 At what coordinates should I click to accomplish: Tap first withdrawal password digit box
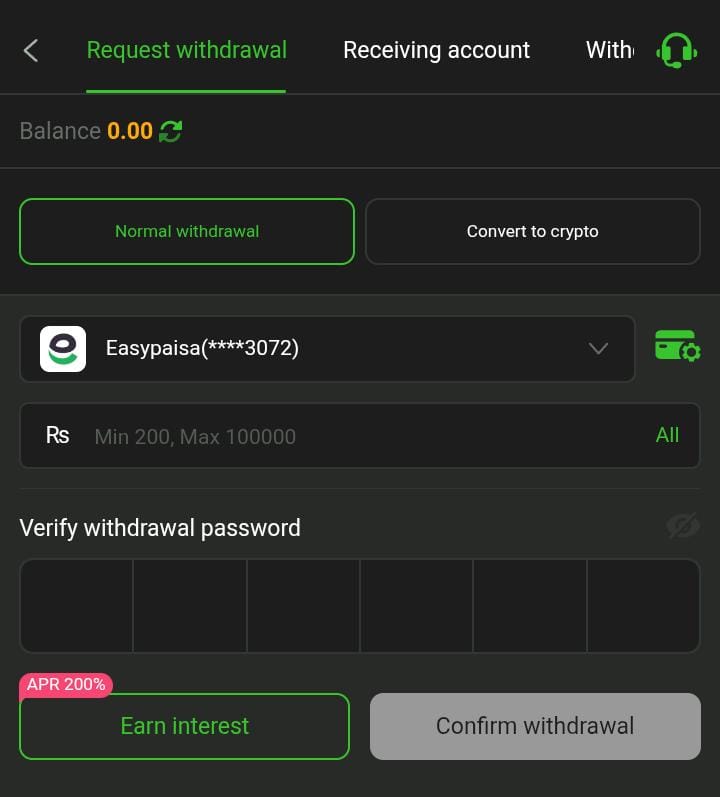(77, 606)
